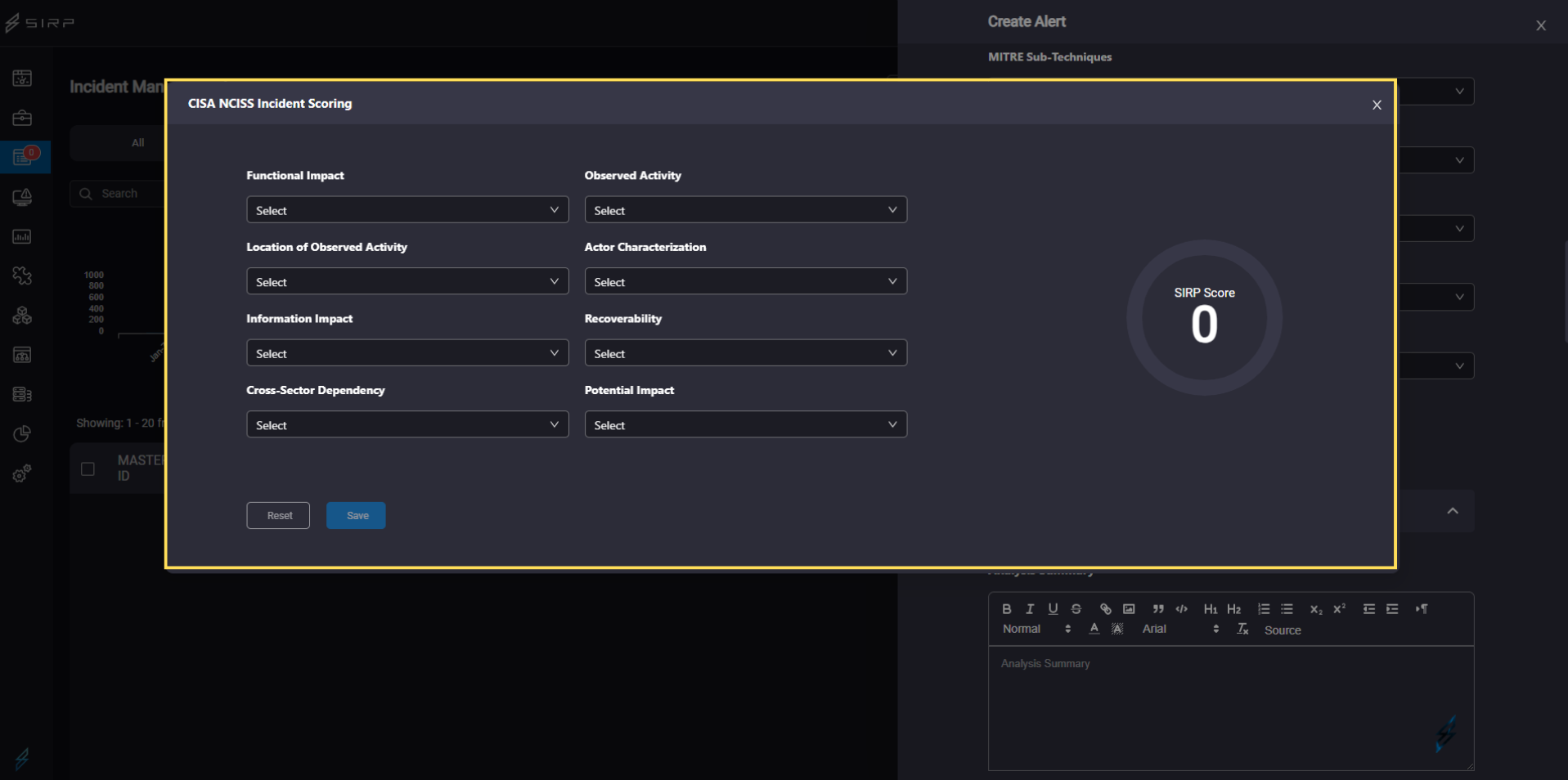Toggle text direction paragraph icon
The image size is (1568, 780).
[x=1422, y=609]
